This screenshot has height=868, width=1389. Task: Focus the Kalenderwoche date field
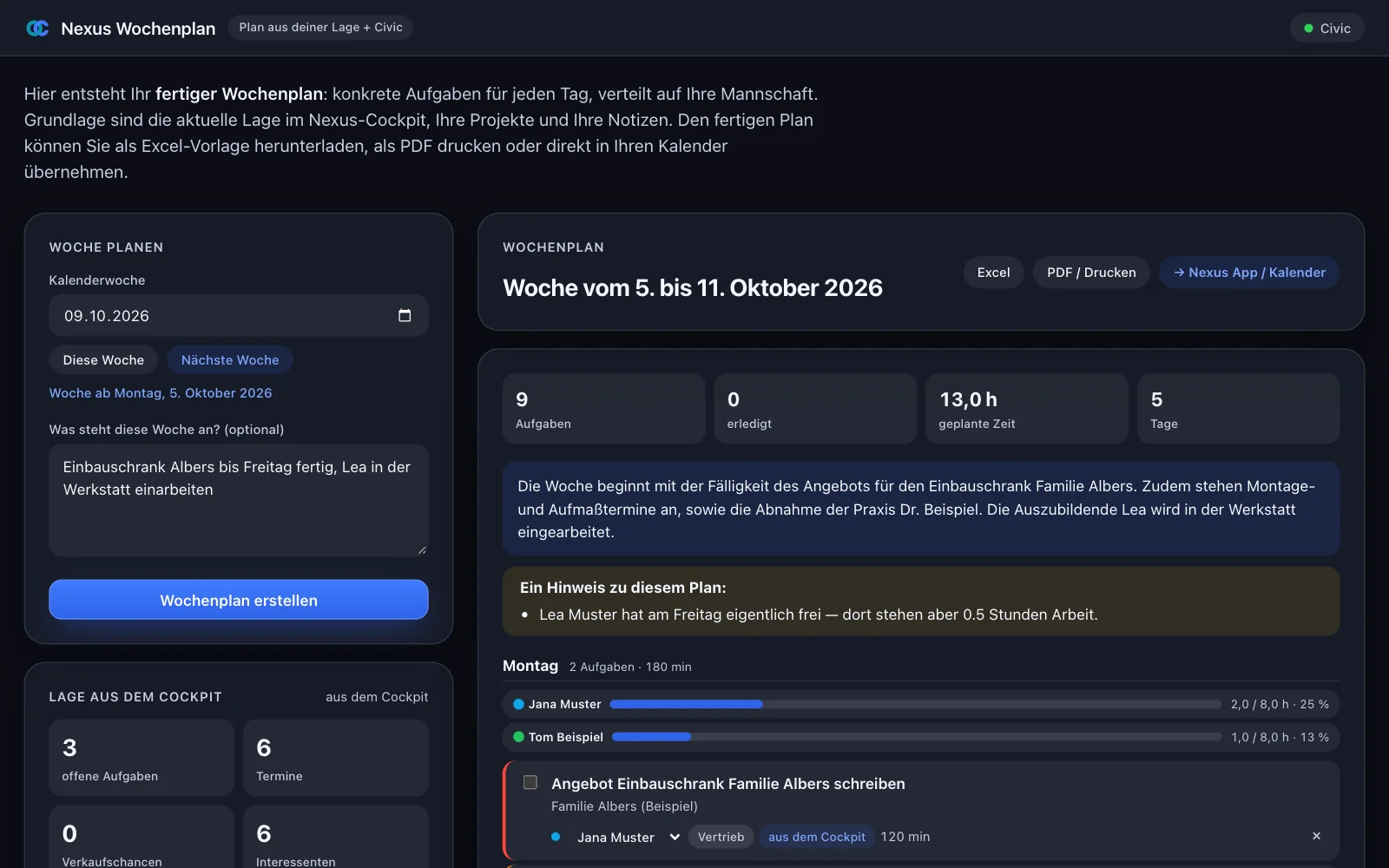coord(239,315)
